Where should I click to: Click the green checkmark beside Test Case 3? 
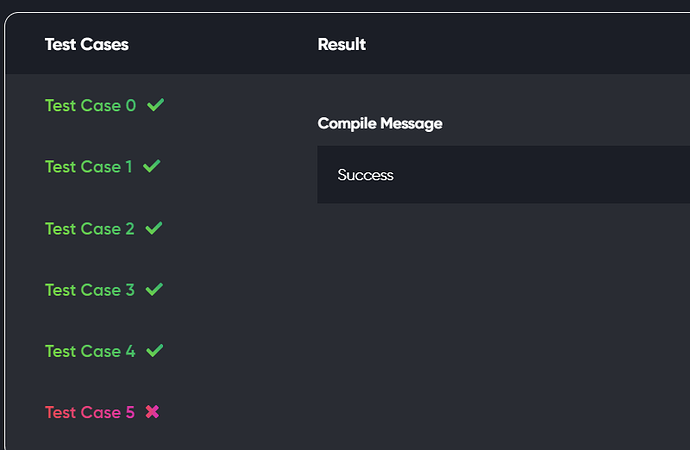154,289
